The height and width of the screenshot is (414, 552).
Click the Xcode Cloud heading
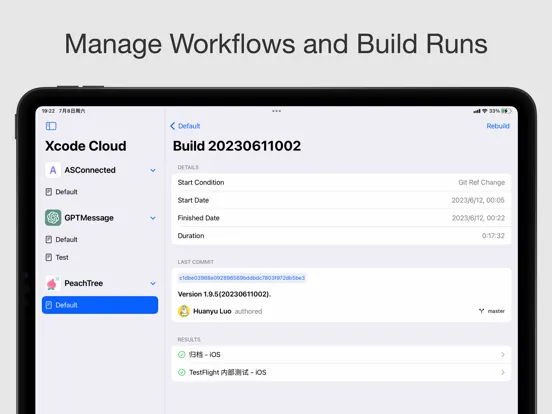(x=86, y=146)
